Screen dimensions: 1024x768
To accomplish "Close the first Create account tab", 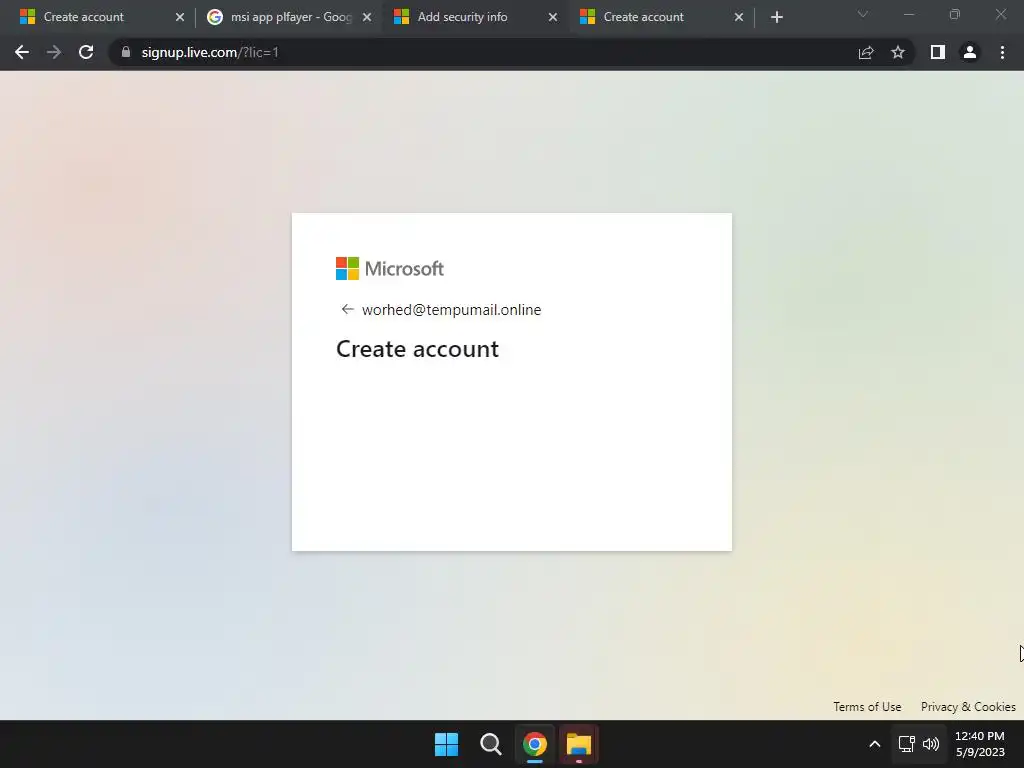I will pyautogui.click(x=180, y=17).
